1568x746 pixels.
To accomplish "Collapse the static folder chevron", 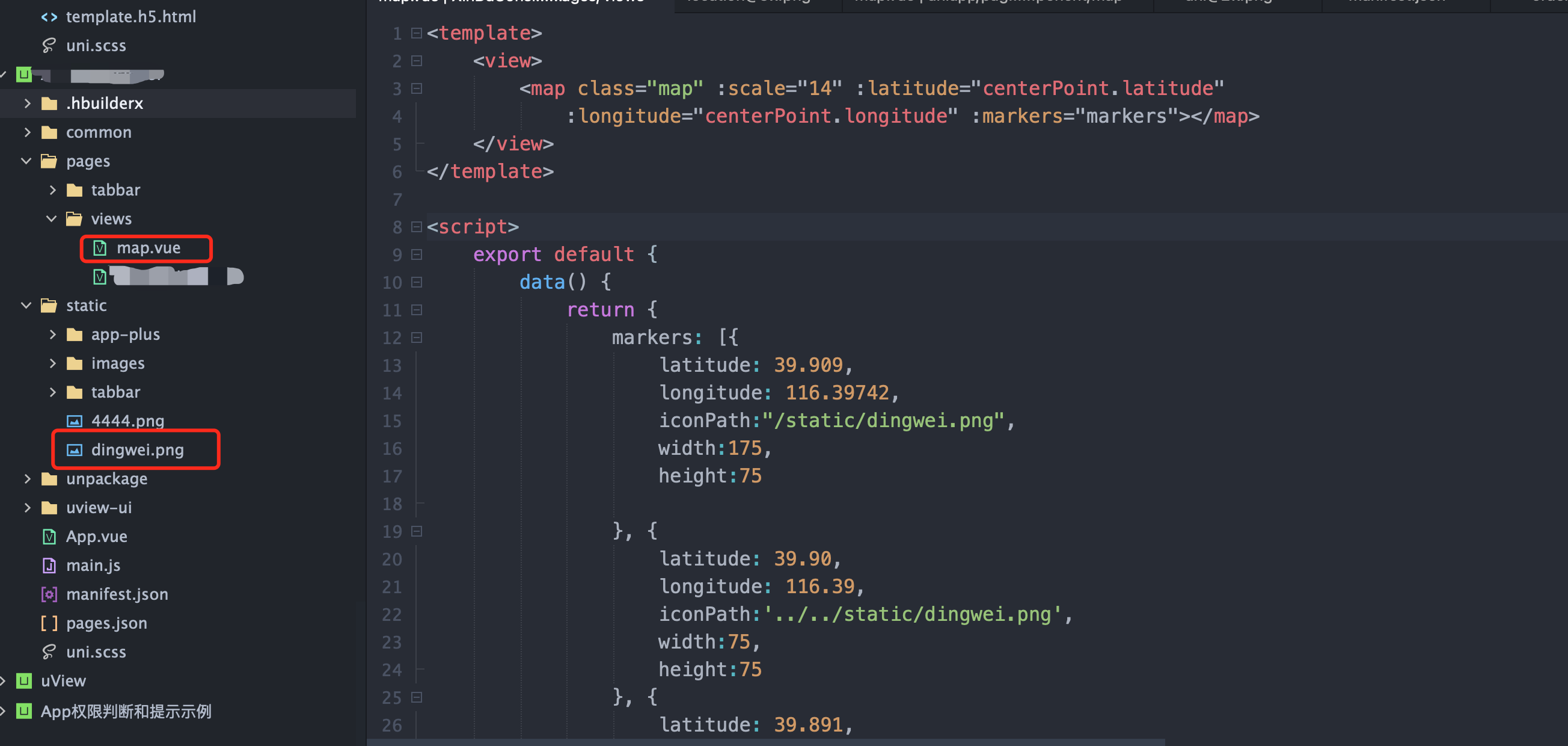I will [x=26, y=306].
